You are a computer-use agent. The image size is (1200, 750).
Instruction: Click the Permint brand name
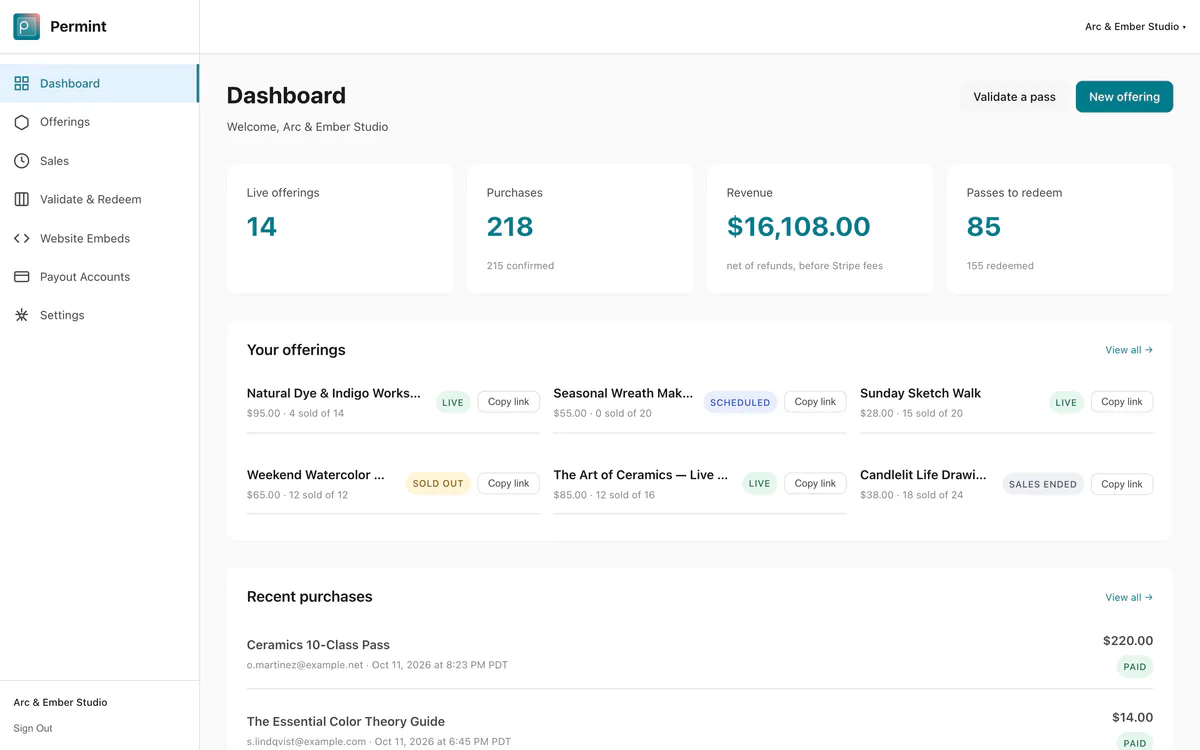[x=78, y=27]
